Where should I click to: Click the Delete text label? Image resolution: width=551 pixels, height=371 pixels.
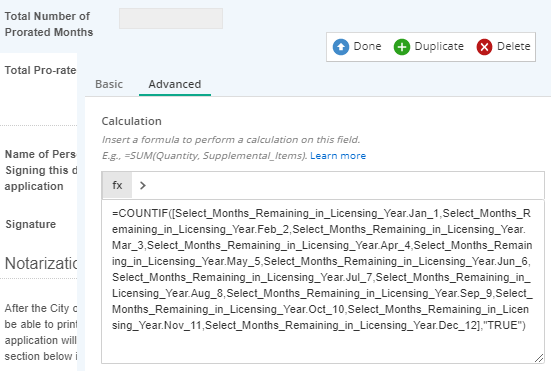click(x=513, y=46)
